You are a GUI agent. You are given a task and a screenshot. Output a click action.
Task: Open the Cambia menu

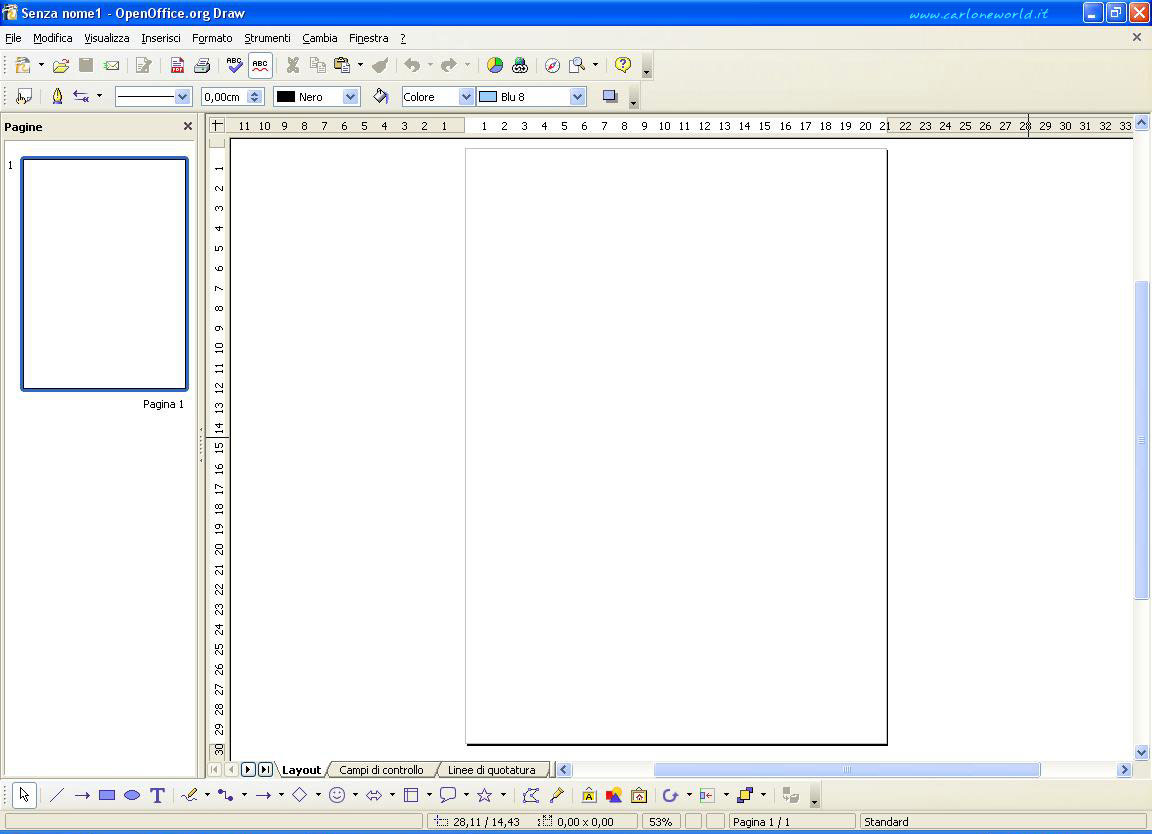point(320,38)
